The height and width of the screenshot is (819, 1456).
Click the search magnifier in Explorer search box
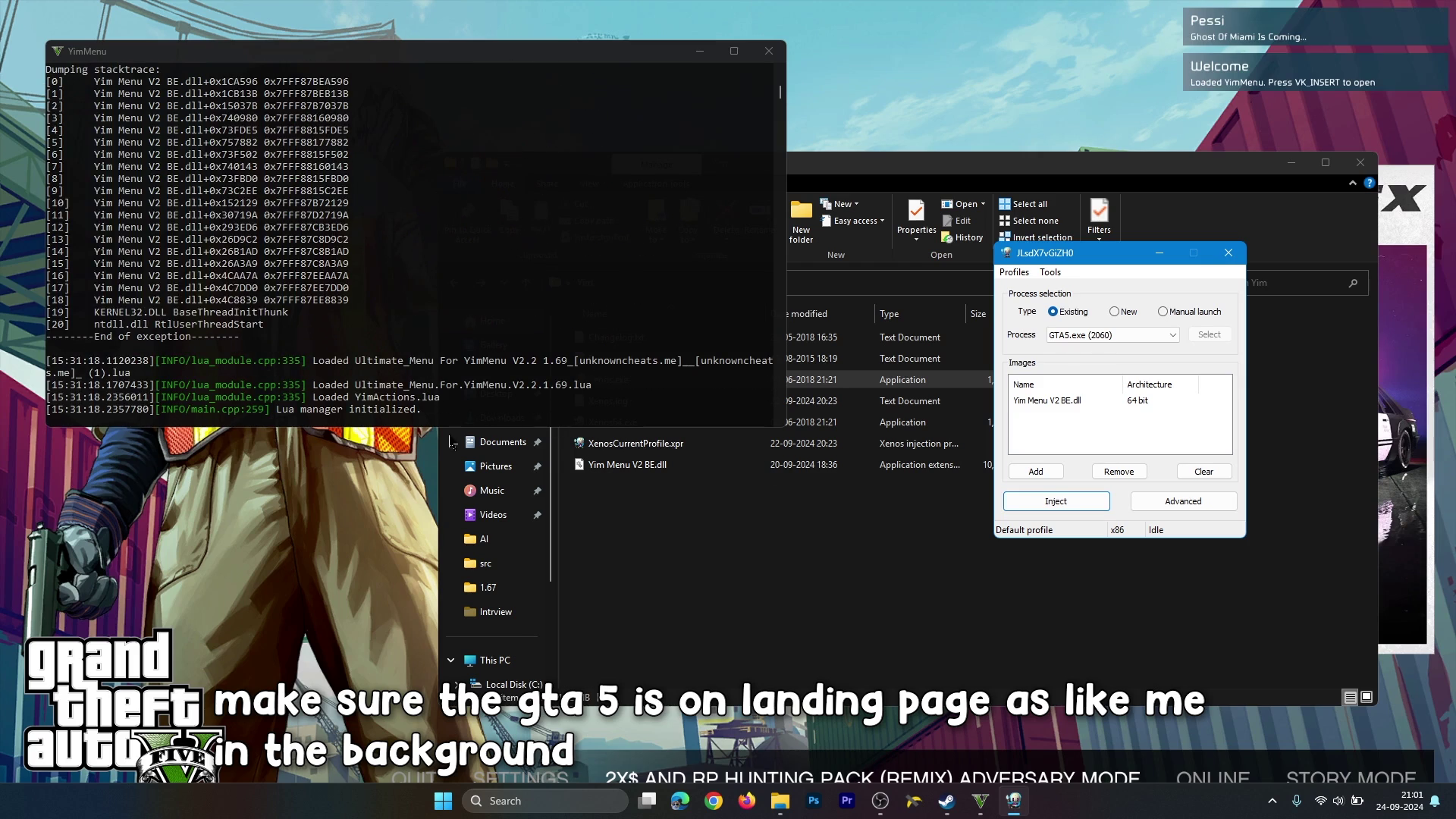pyautogui.click(x=1353, y=283)
